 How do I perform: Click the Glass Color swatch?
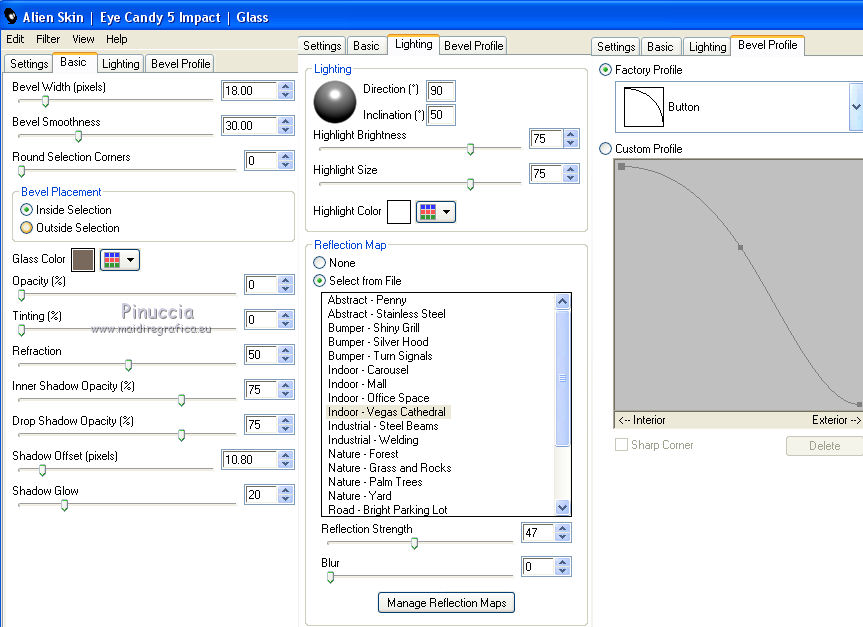[x=83, y=260]
